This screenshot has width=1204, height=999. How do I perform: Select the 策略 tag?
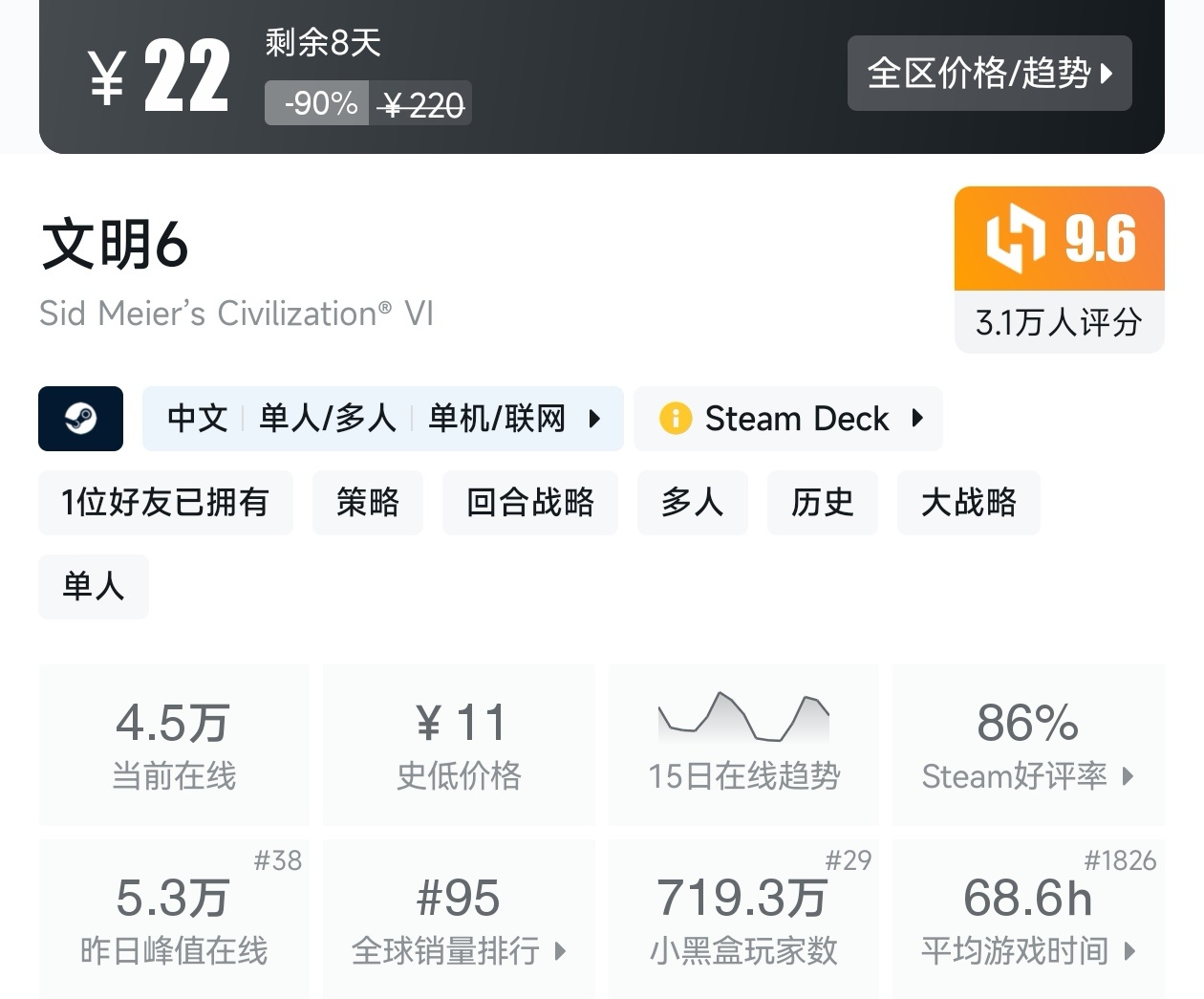coord(368,503)
